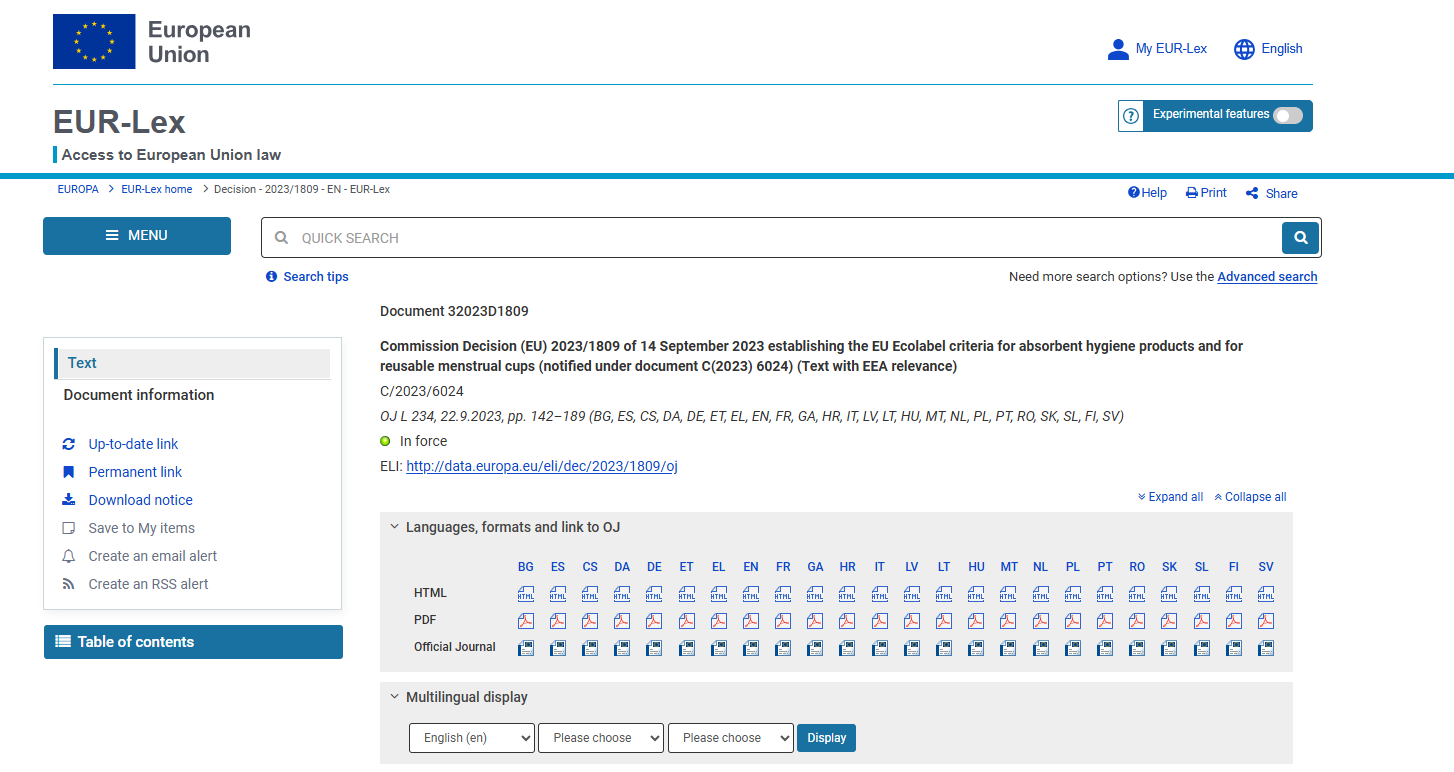Image resolution: width=1454 pixels, height=772 pixels.
Task: Select the Document information tab
Action: (x=139, y=395)
